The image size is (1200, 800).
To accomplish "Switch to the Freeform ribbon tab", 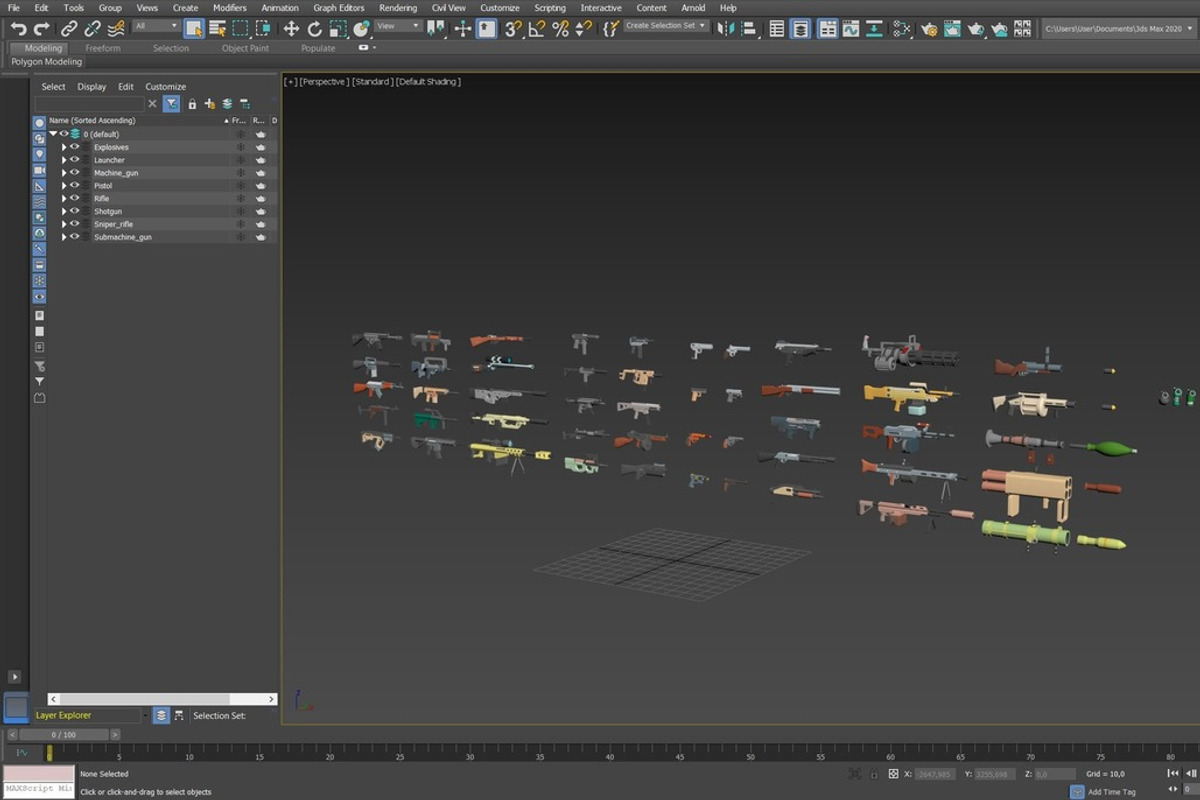I will (x=103, y=48).
